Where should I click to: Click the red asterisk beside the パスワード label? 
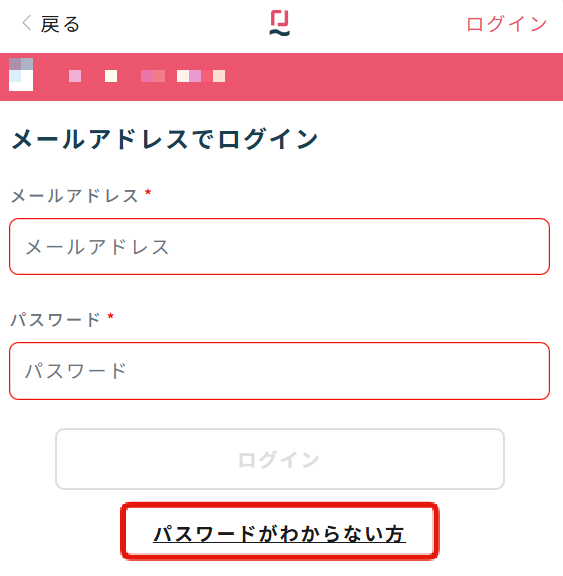click(110, 316)
